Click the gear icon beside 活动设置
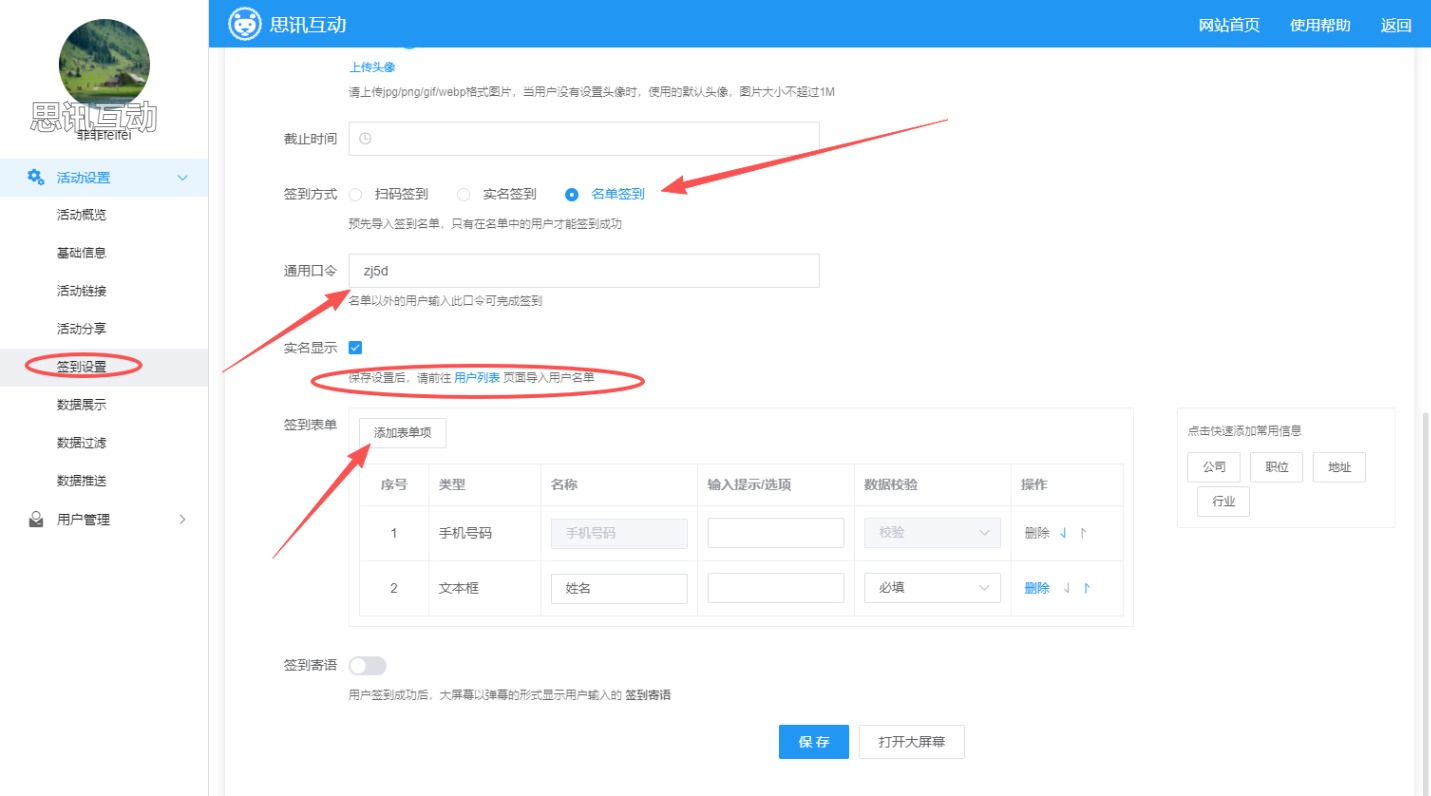This screenshot has width=1431, height=796. click(36, 177)
